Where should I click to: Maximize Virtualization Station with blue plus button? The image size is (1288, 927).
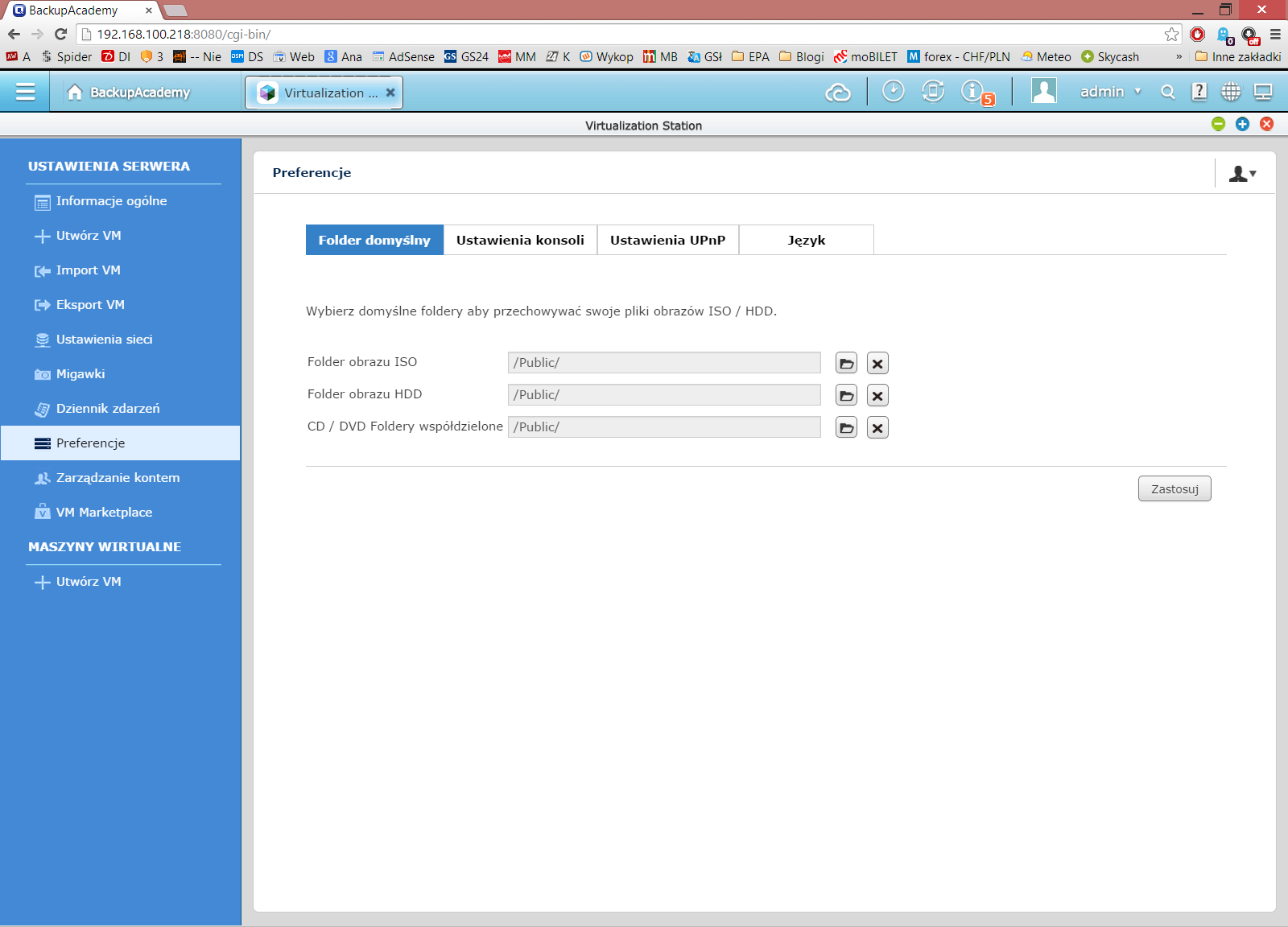[1243, 124]
